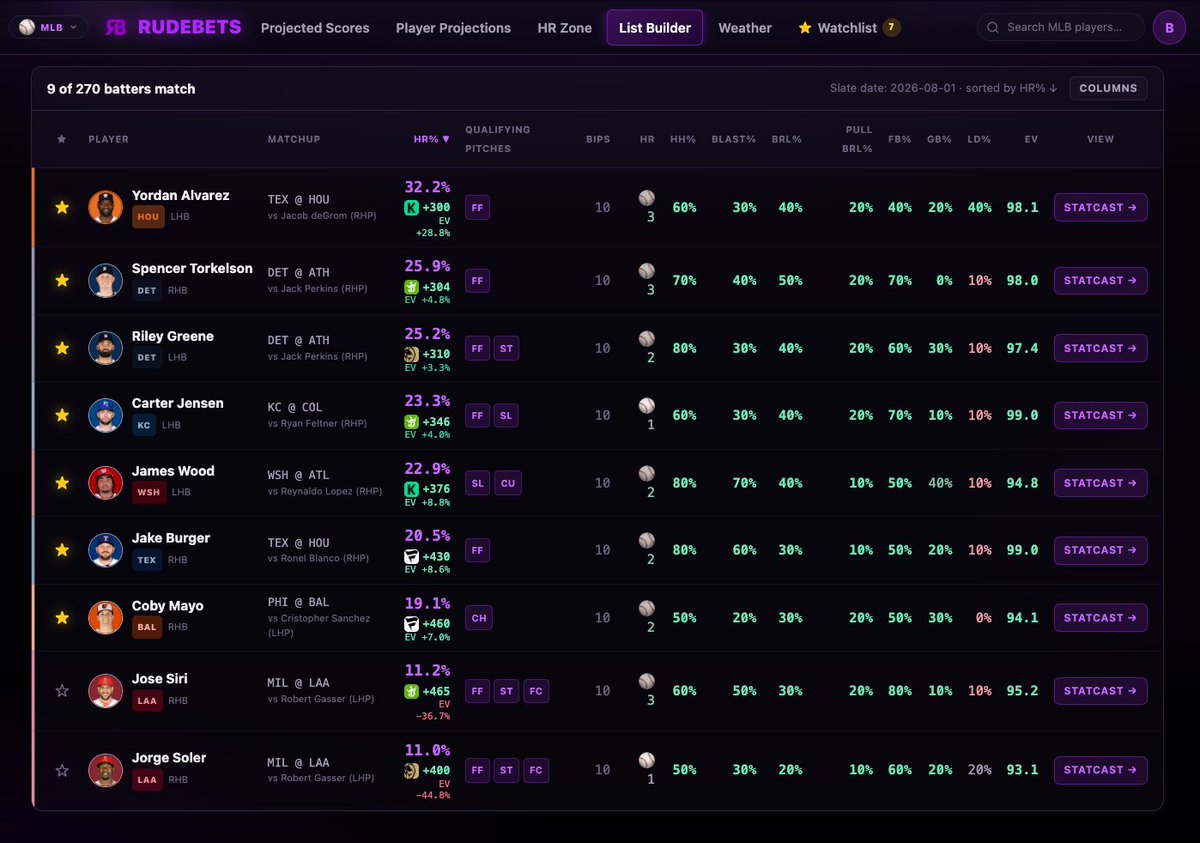The width and height of the screenshot is (1200, 843).
Task: Click the sportsbook icon beside Wood's +376 odds
Action: click(x=410, y=489)
